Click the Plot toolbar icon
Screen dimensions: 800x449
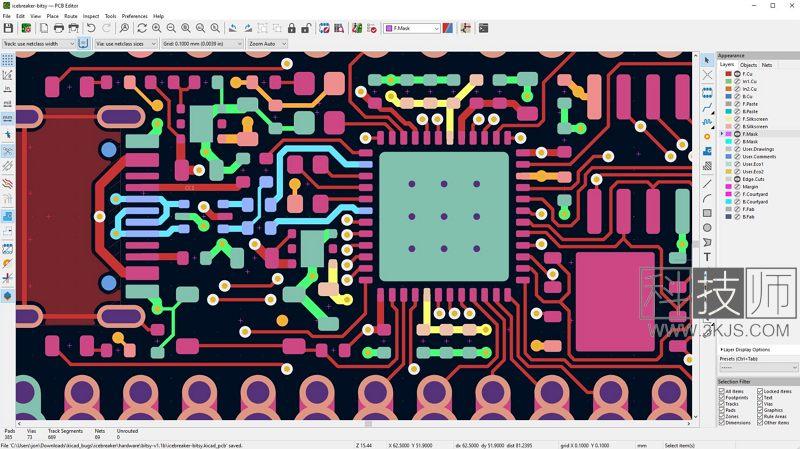pyautogui.click(x=73, y=29)
